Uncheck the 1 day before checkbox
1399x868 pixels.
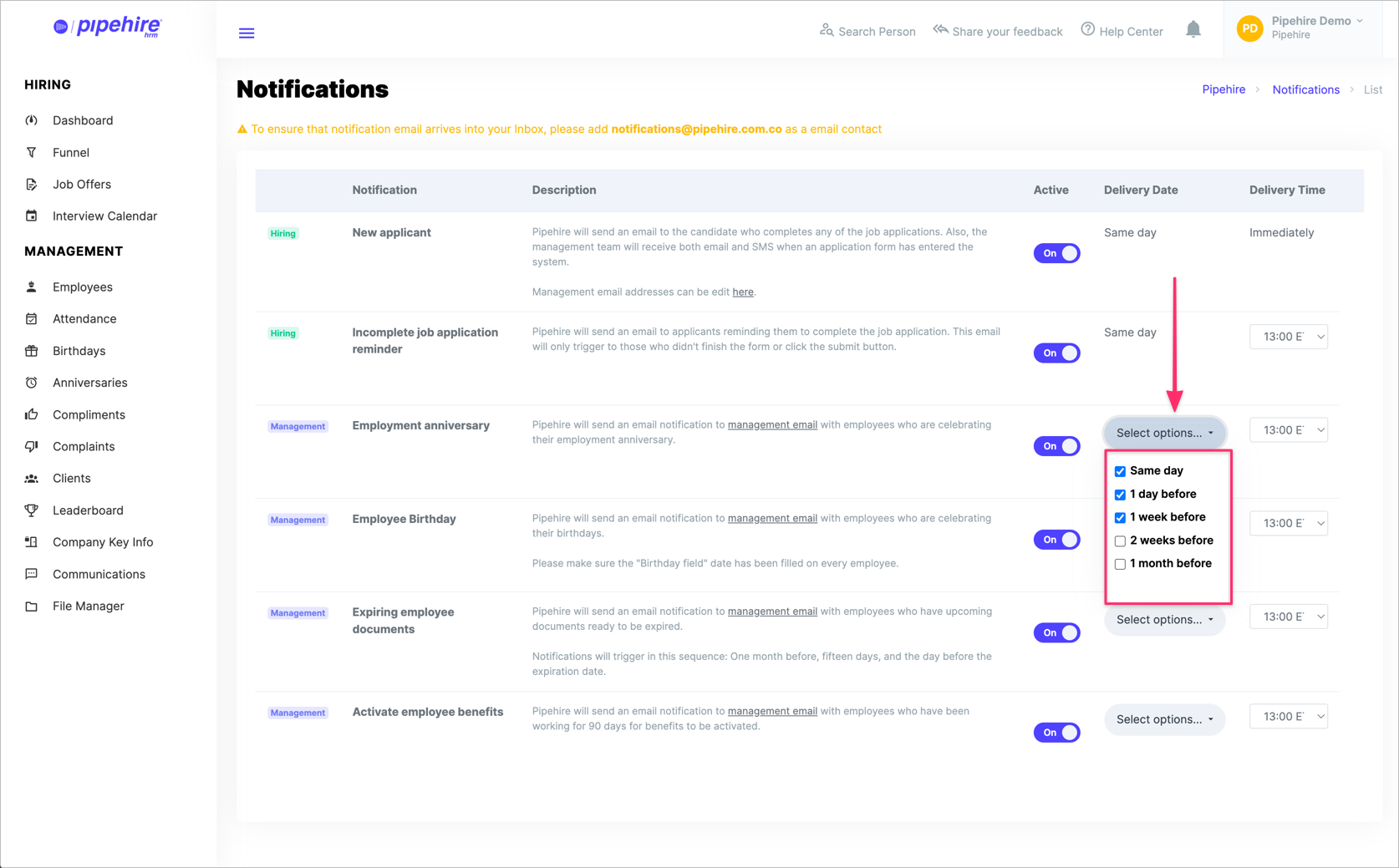tap(1120, 495)
